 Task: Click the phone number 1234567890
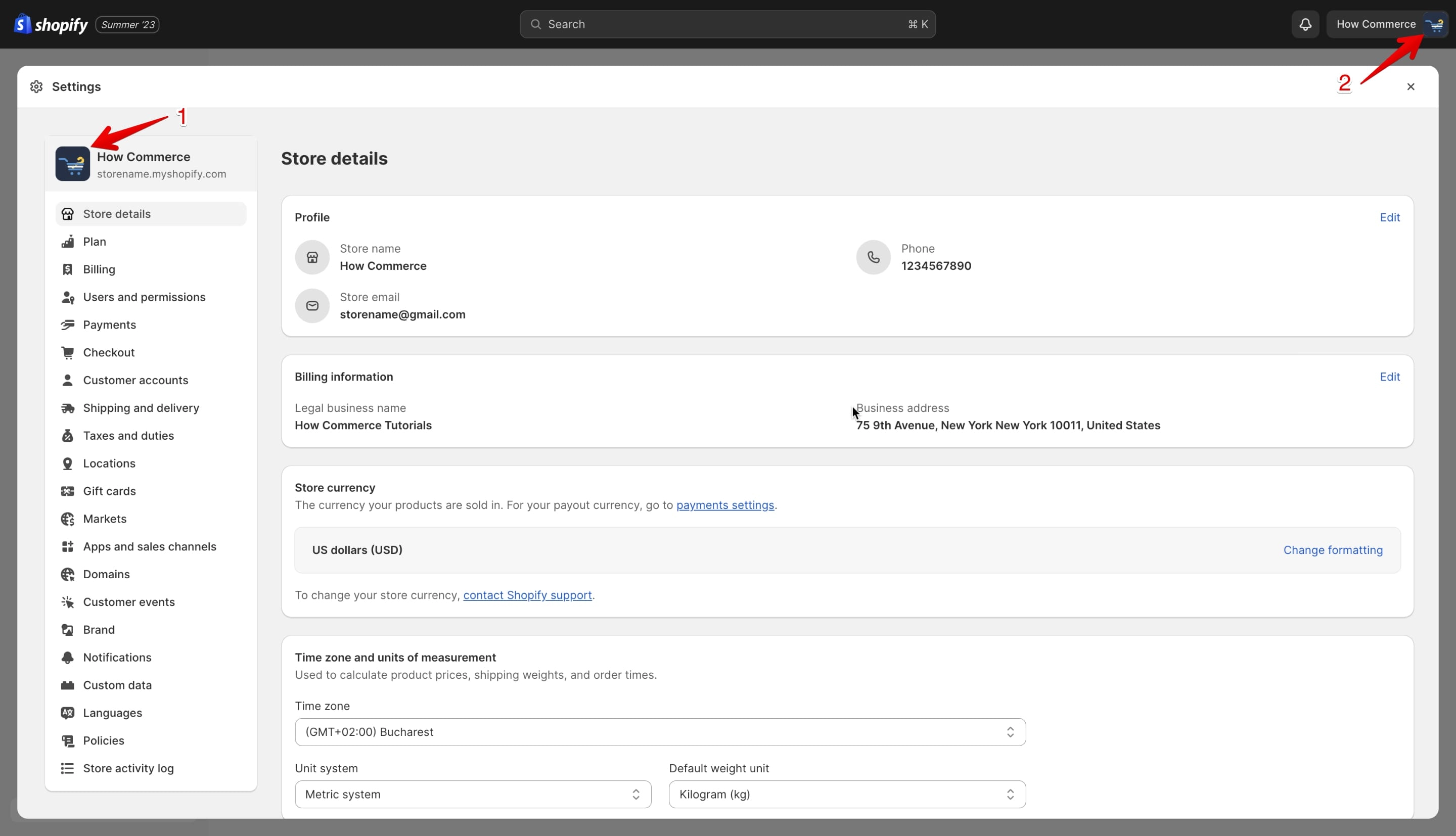[x=935, y=265]
